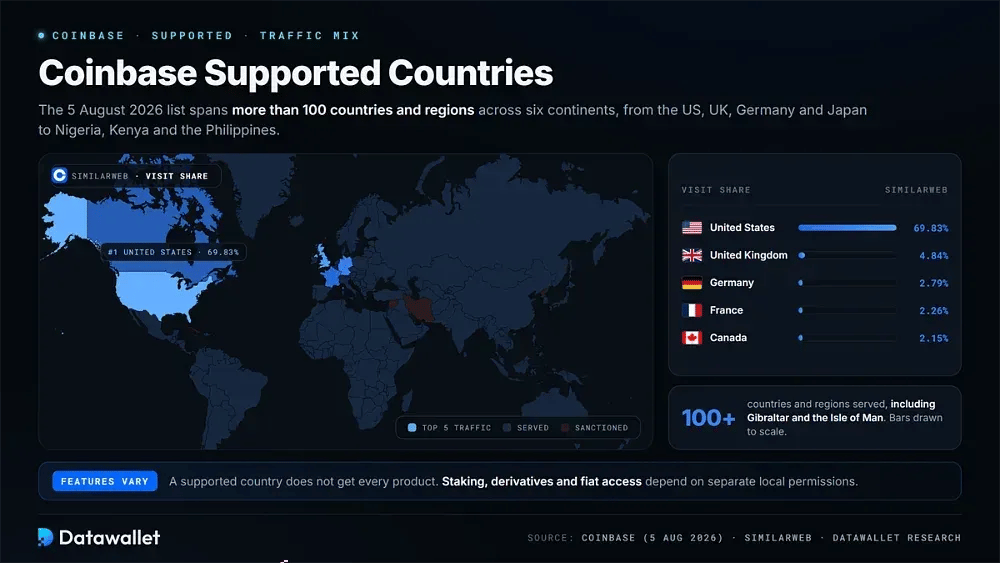This screenshot has width=1000, height=563.
Task: Click the SANCTIONED legend label
Action: pyautogui.click(x=601, y=428)
